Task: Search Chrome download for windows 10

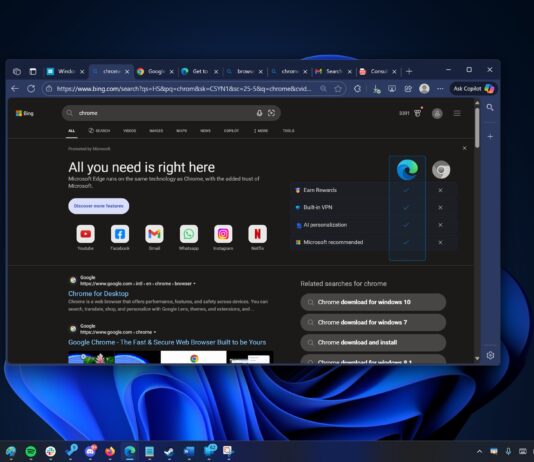Action: tap(373, 302)
